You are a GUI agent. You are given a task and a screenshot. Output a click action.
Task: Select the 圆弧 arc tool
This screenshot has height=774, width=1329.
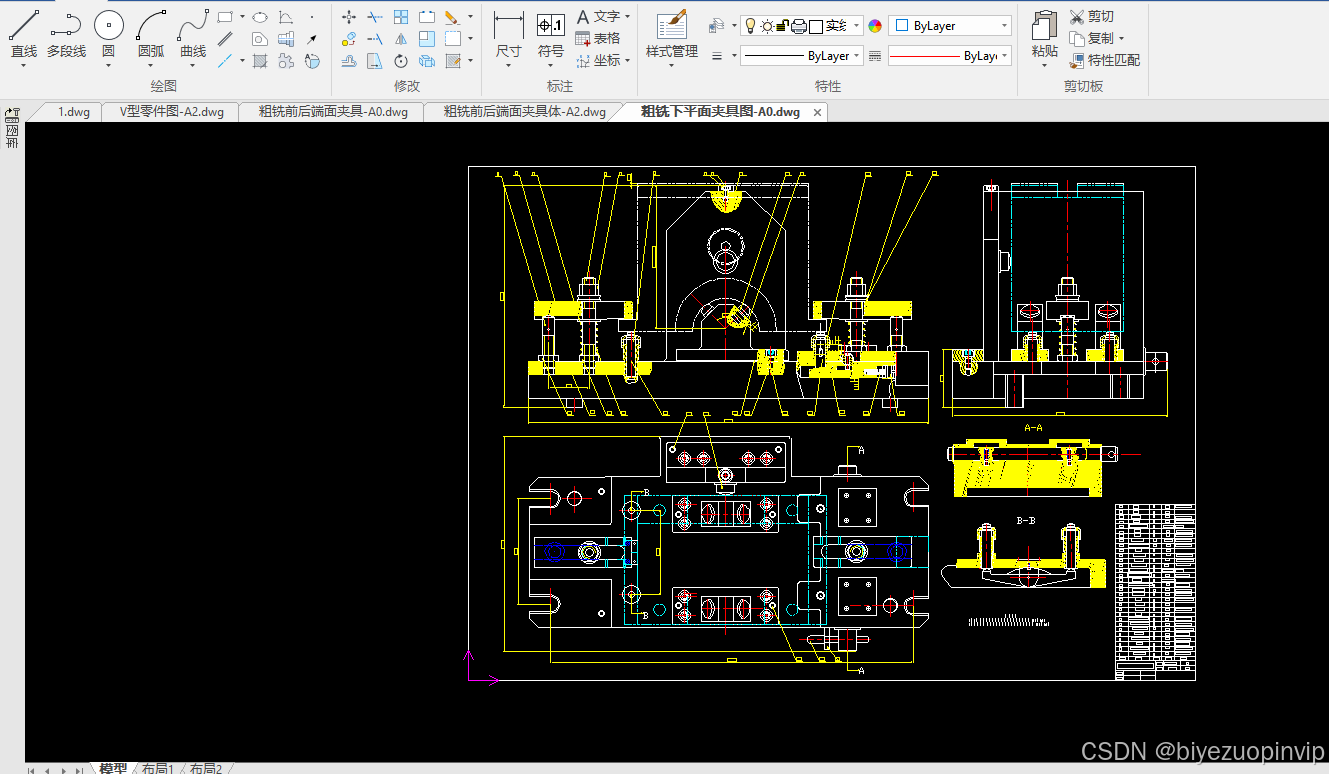151,35
